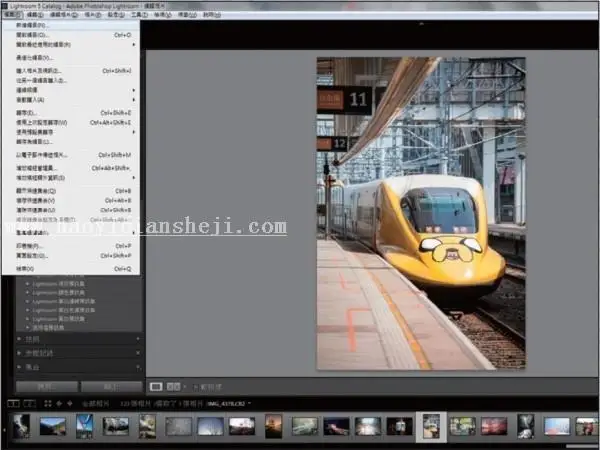Click the Paste button in left panel

coord(111,387)
